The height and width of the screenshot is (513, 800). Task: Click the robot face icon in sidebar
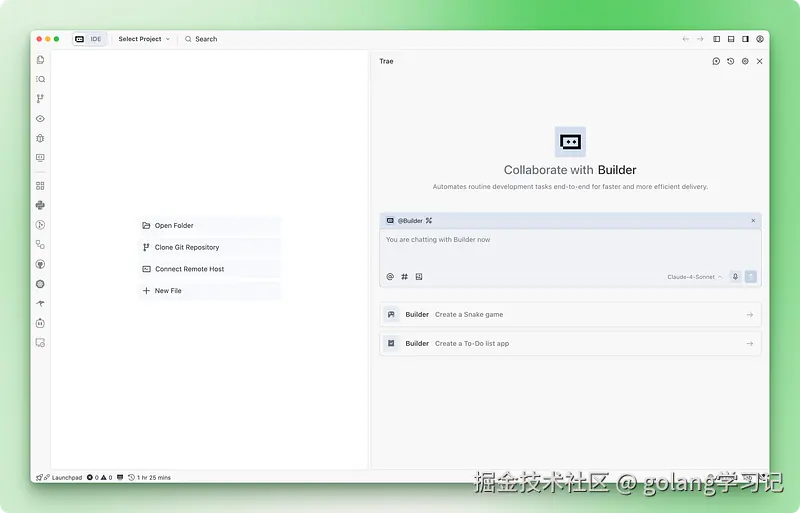[x=40, y=323]
